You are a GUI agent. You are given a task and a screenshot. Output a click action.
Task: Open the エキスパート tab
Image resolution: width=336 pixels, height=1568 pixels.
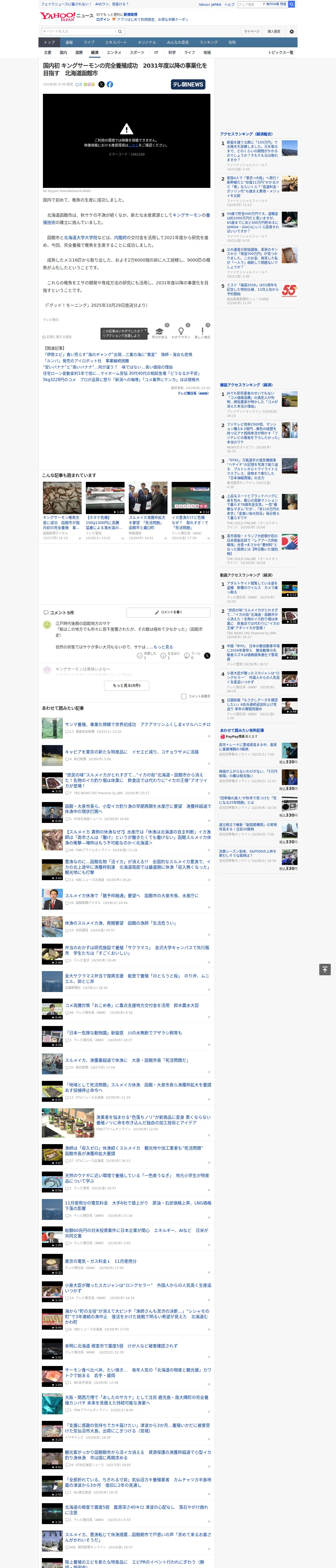click(x=116, y=43)
